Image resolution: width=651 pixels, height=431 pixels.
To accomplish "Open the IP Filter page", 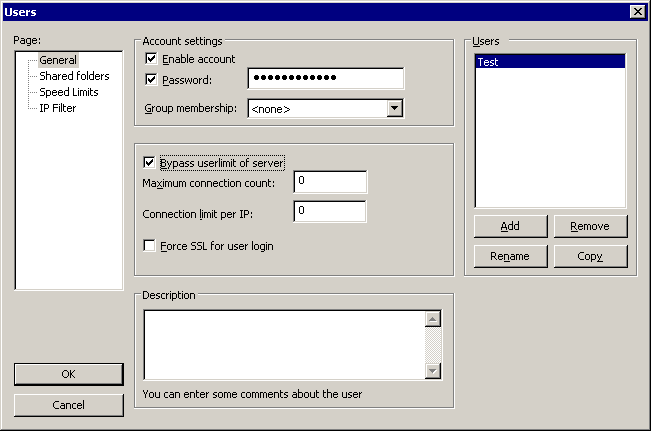I will point(58,108).
